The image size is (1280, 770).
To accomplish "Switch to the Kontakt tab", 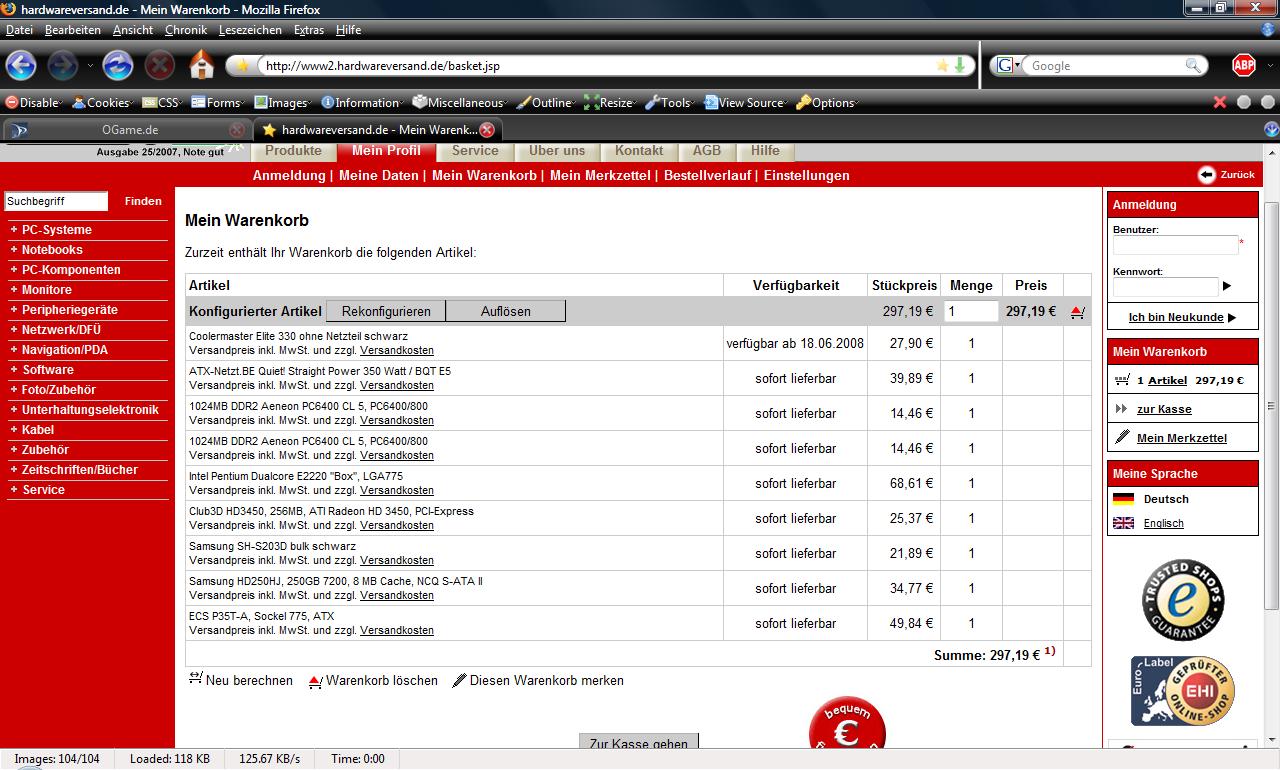I will pos(639,151).
